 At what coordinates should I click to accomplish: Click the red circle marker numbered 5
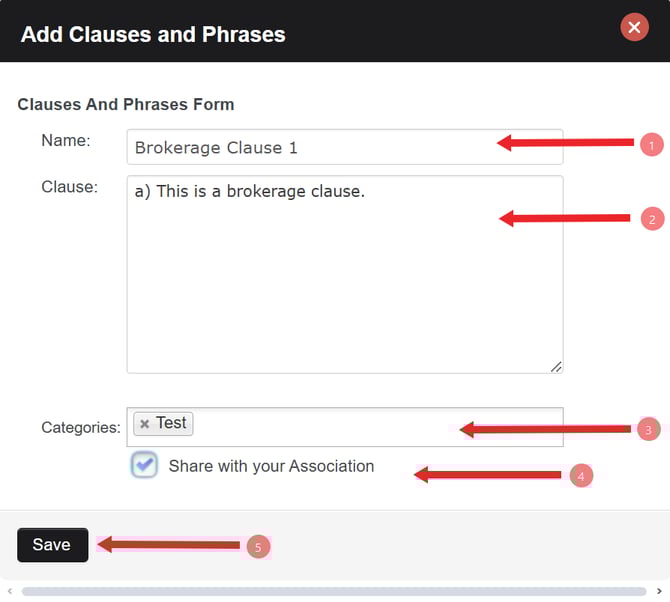(258, 546)
